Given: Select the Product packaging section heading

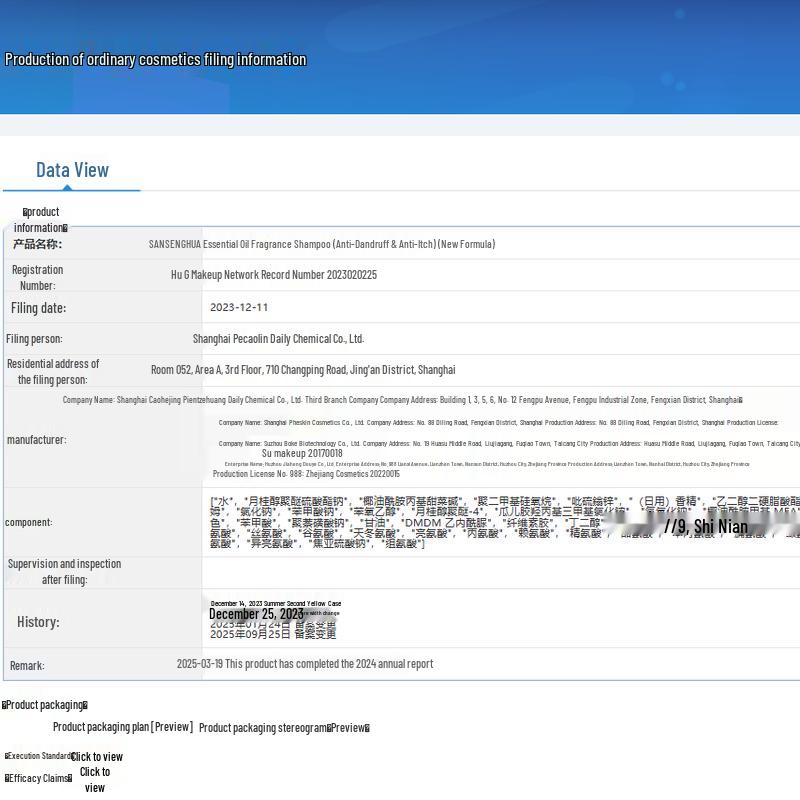Looking at the screenshot, I should pyautogui.click(x=45, y=705).
